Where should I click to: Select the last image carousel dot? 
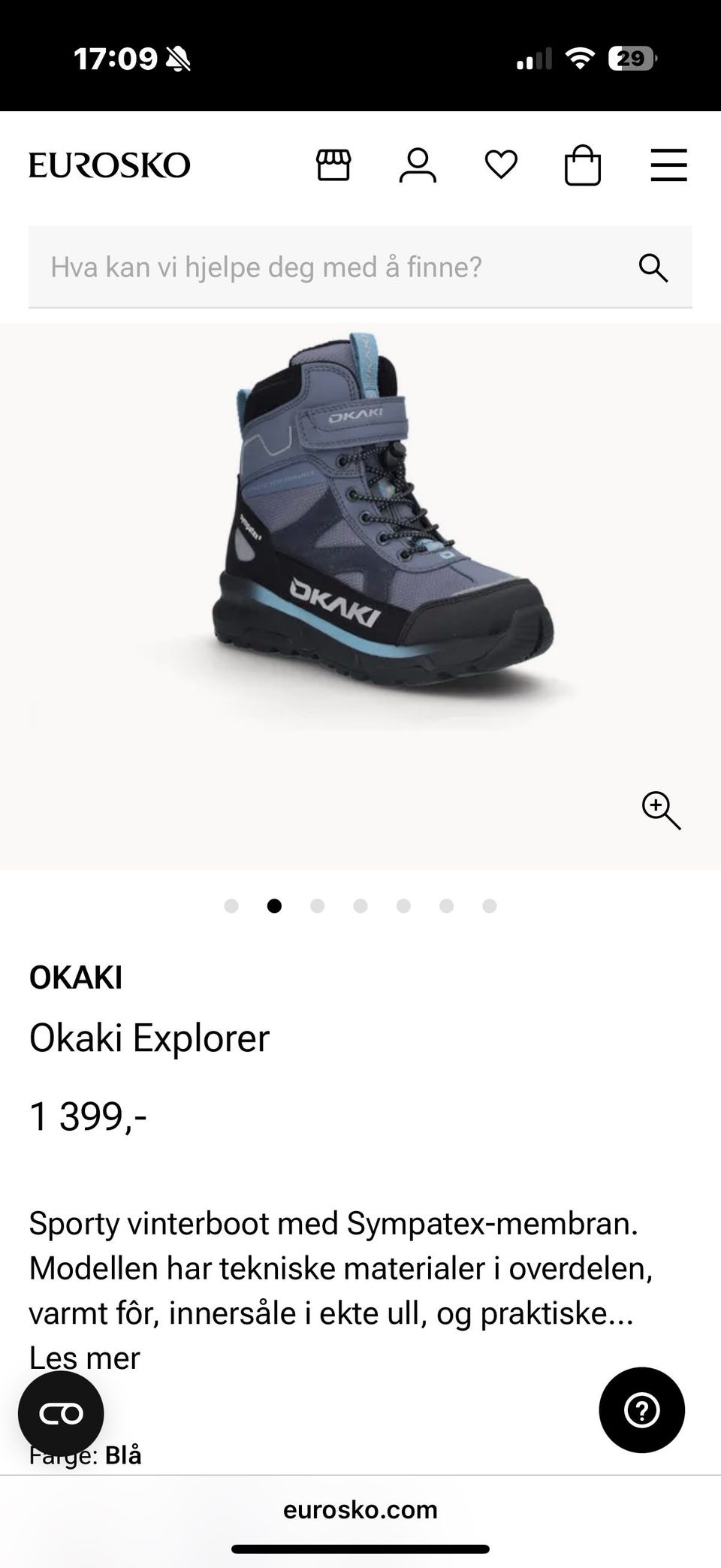490,906
